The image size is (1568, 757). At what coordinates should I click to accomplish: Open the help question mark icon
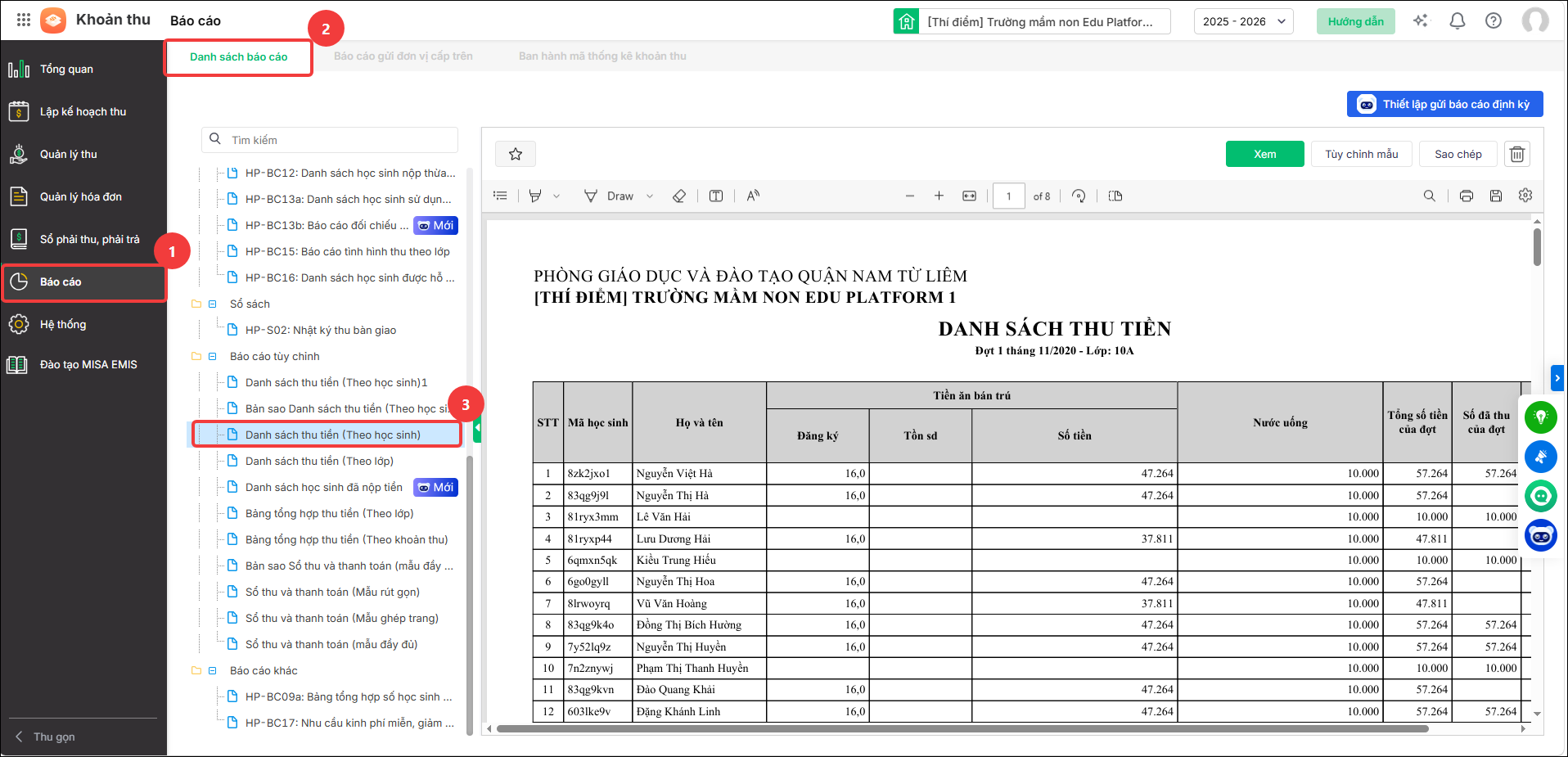pos(1494,21)
